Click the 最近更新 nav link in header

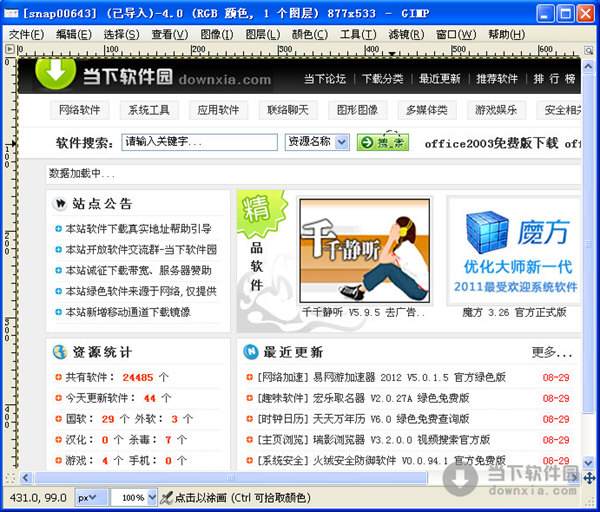pos(440,79)
